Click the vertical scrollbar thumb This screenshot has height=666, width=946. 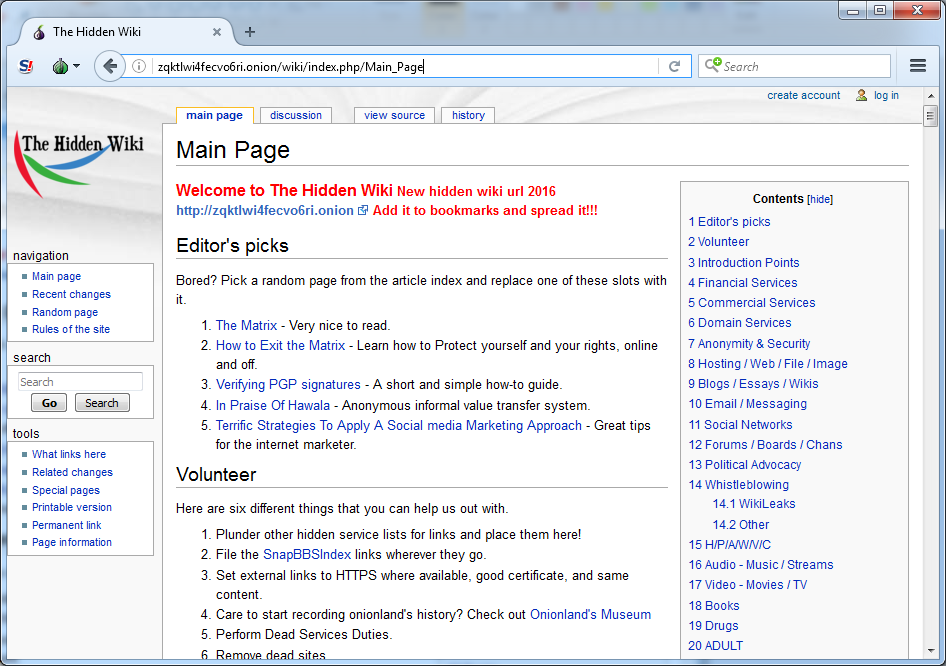point(931,115)
